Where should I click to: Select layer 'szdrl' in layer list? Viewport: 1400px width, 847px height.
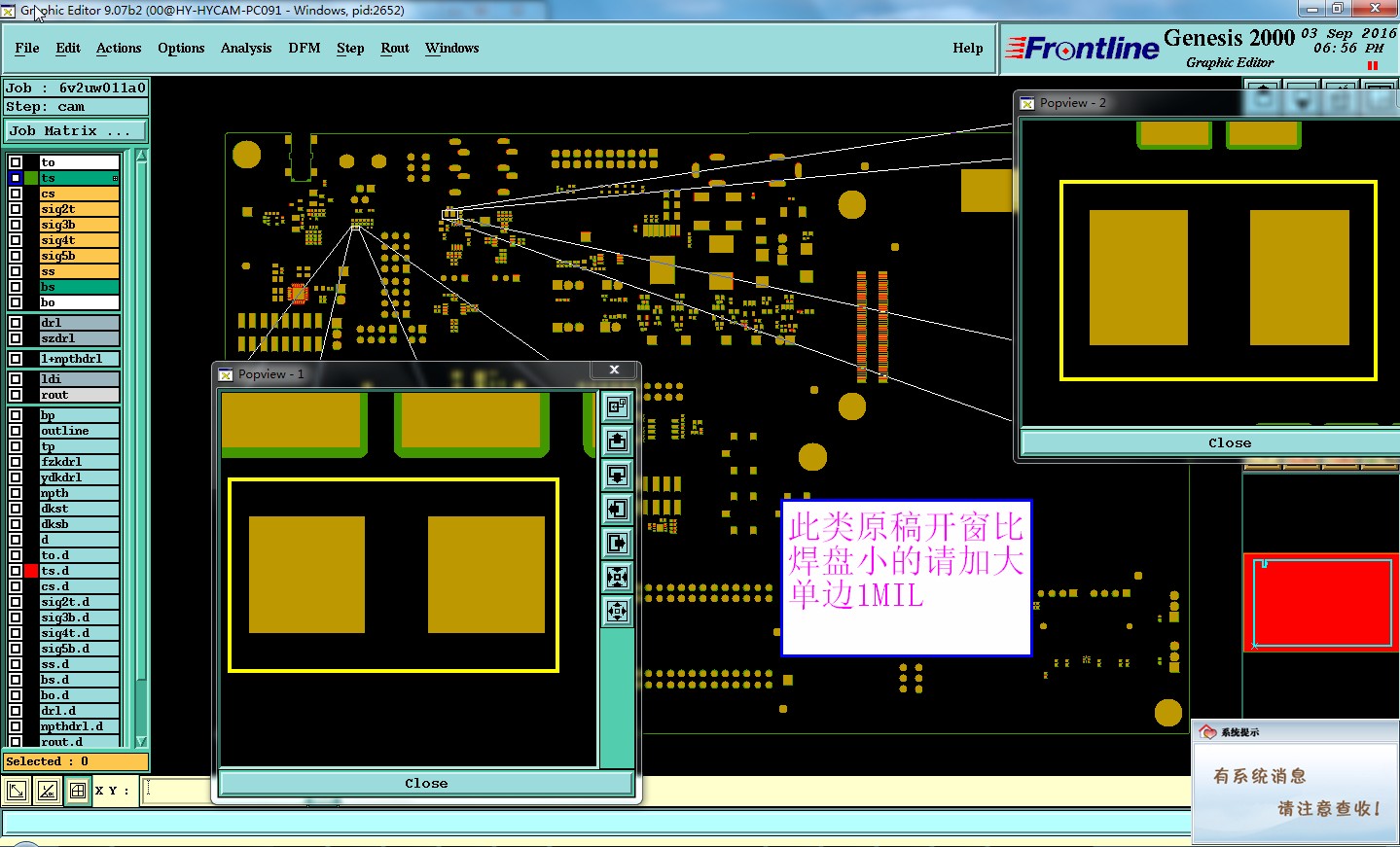pos(79,338)
